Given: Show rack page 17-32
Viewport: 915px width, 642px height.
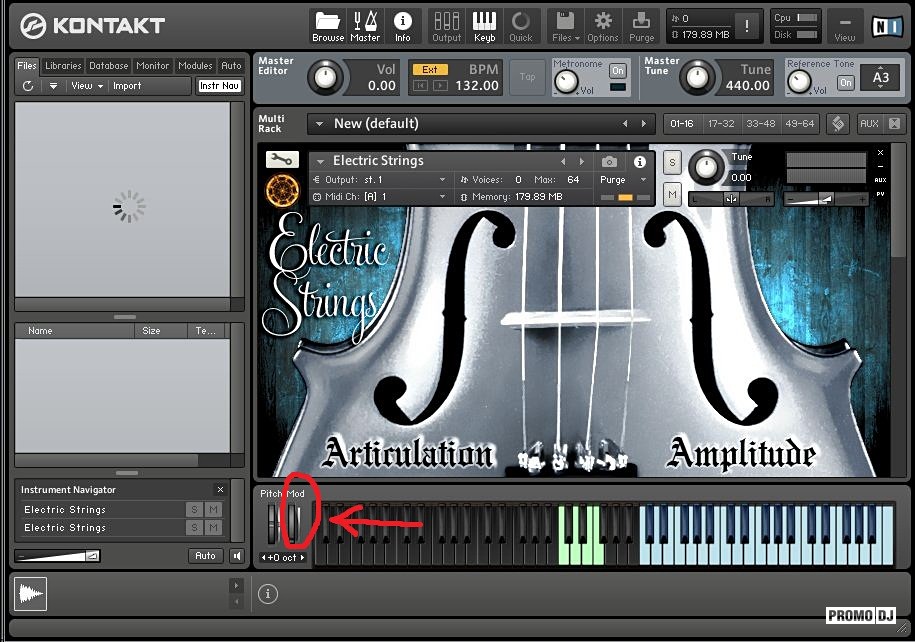Looking at the screenshot, I should [x=721, y=124].
